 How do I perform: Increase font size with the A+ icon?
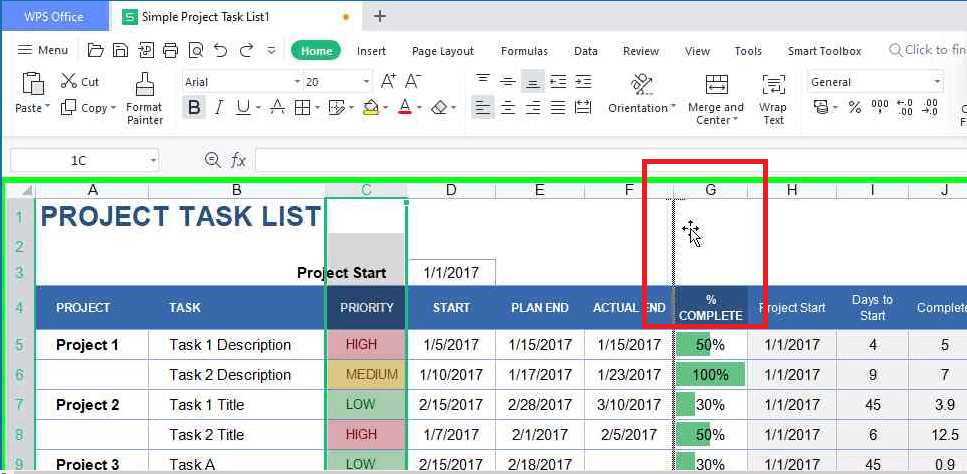coord(389,81)
